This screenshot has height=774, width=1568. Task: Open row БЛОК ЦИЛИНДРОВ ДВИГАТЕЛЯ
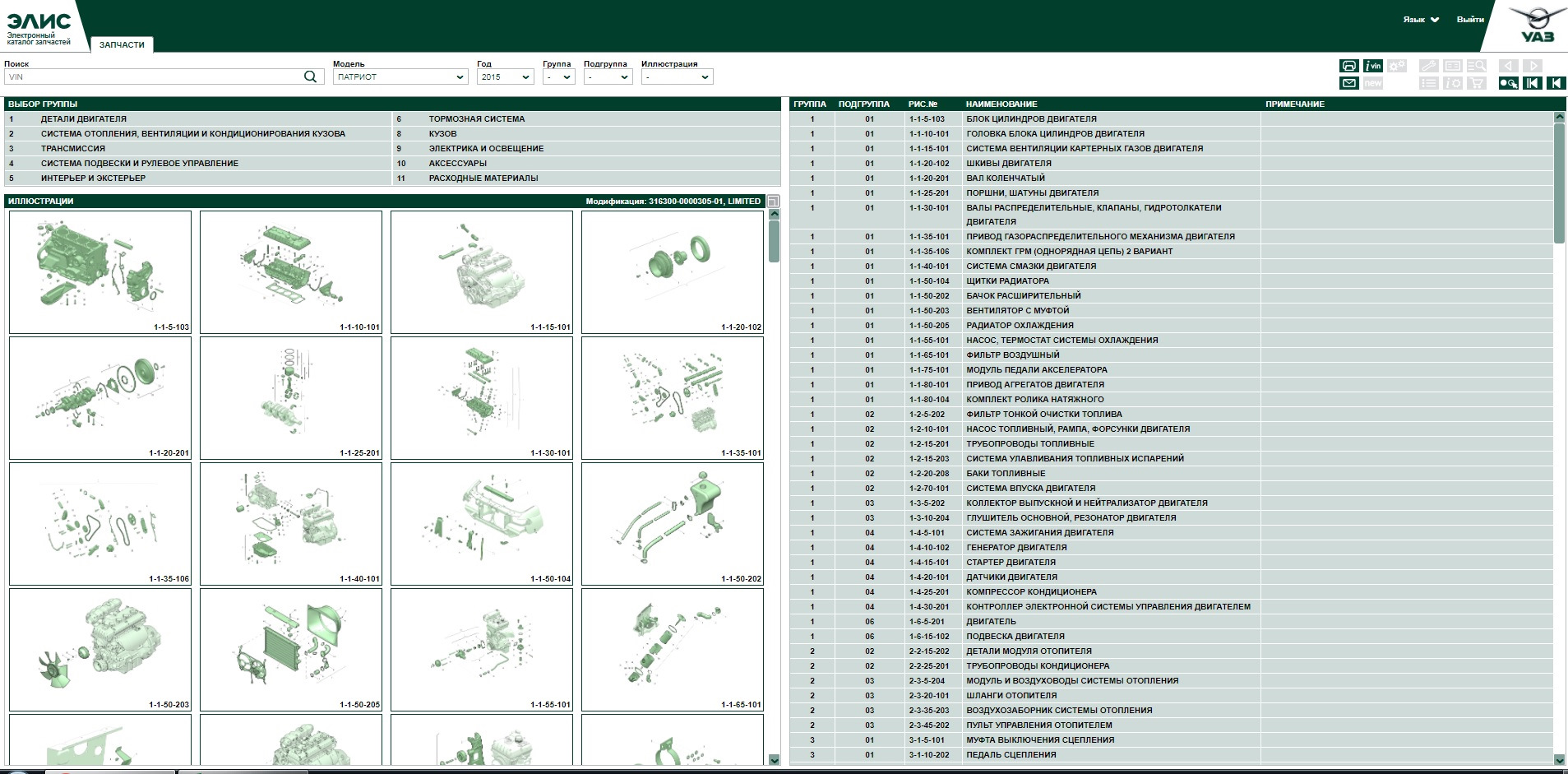click(1172, 119)
